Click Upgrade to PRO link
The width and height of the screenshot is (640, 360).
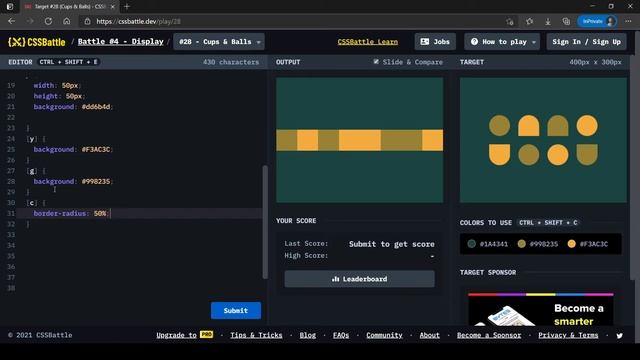point(184,335)
